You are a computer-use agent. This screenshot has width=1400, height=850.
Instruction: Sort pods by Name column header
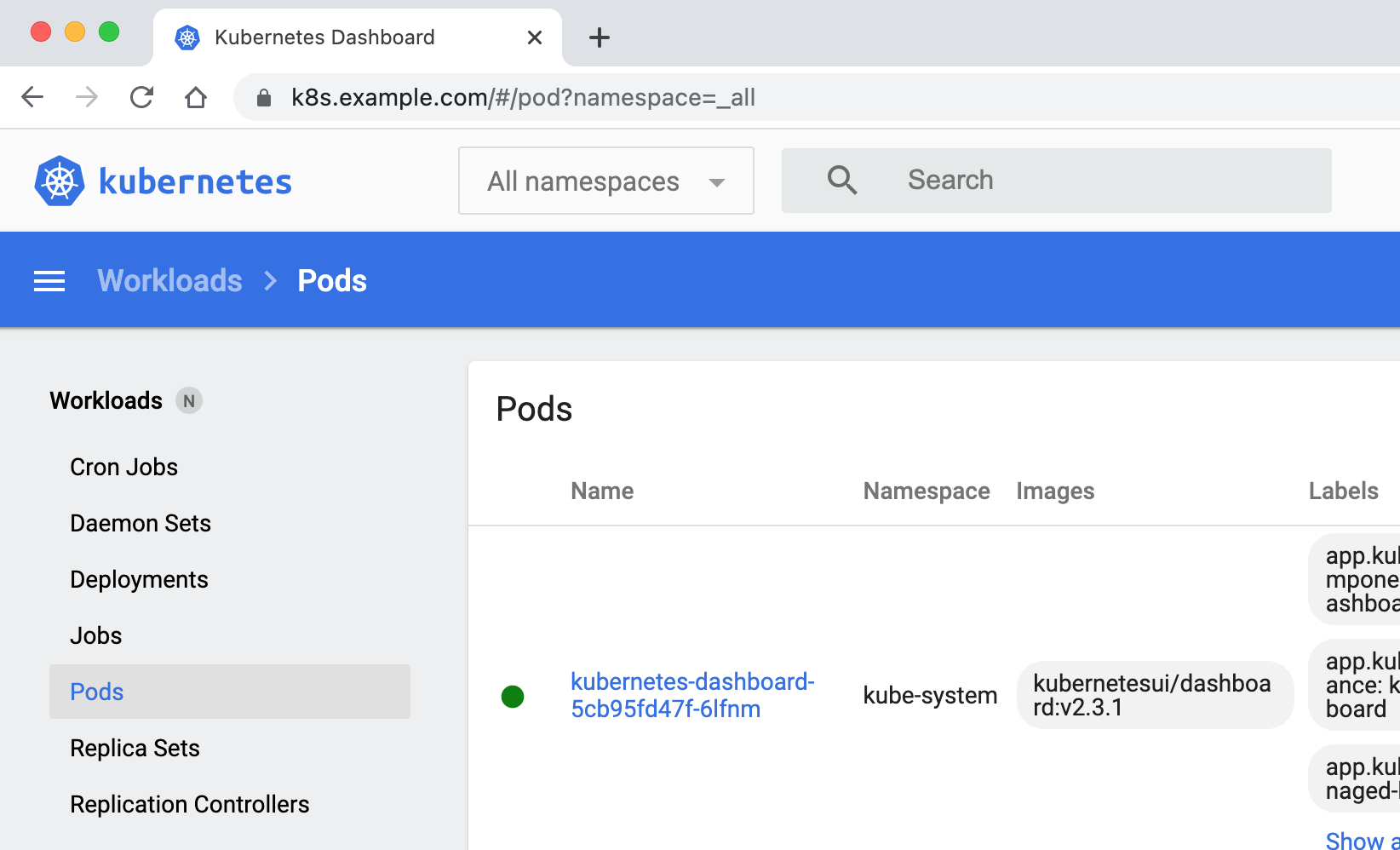602,491
